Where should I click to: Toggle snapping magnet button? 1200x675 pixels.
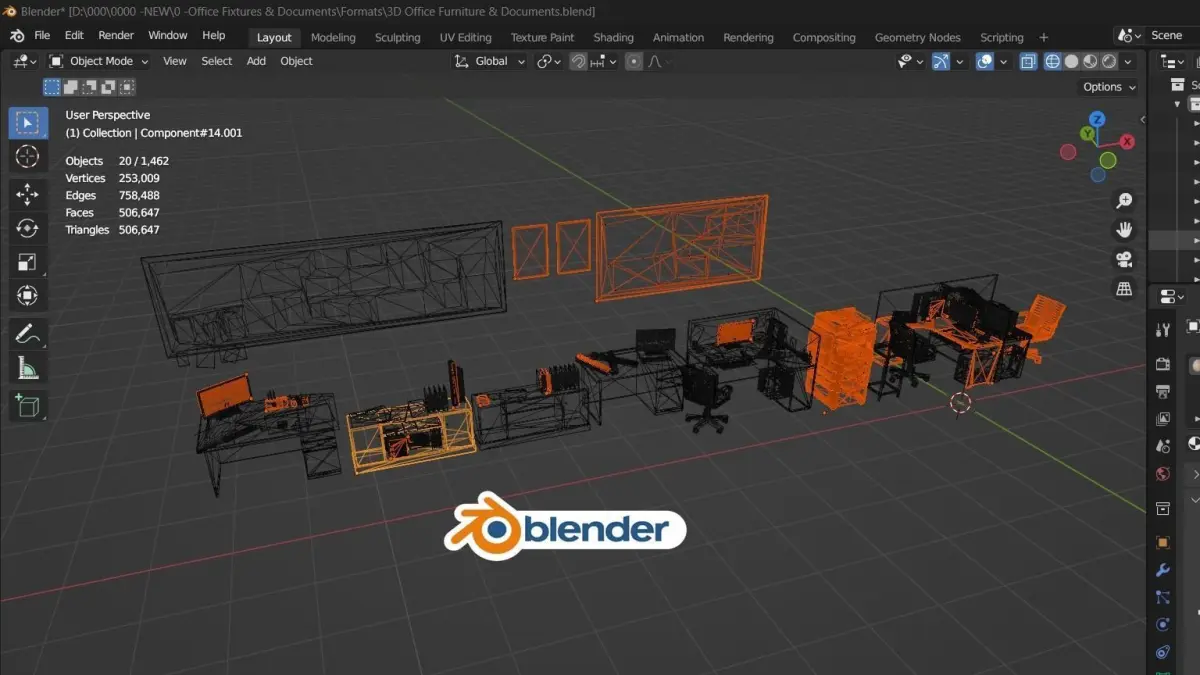tap(578, 61)
